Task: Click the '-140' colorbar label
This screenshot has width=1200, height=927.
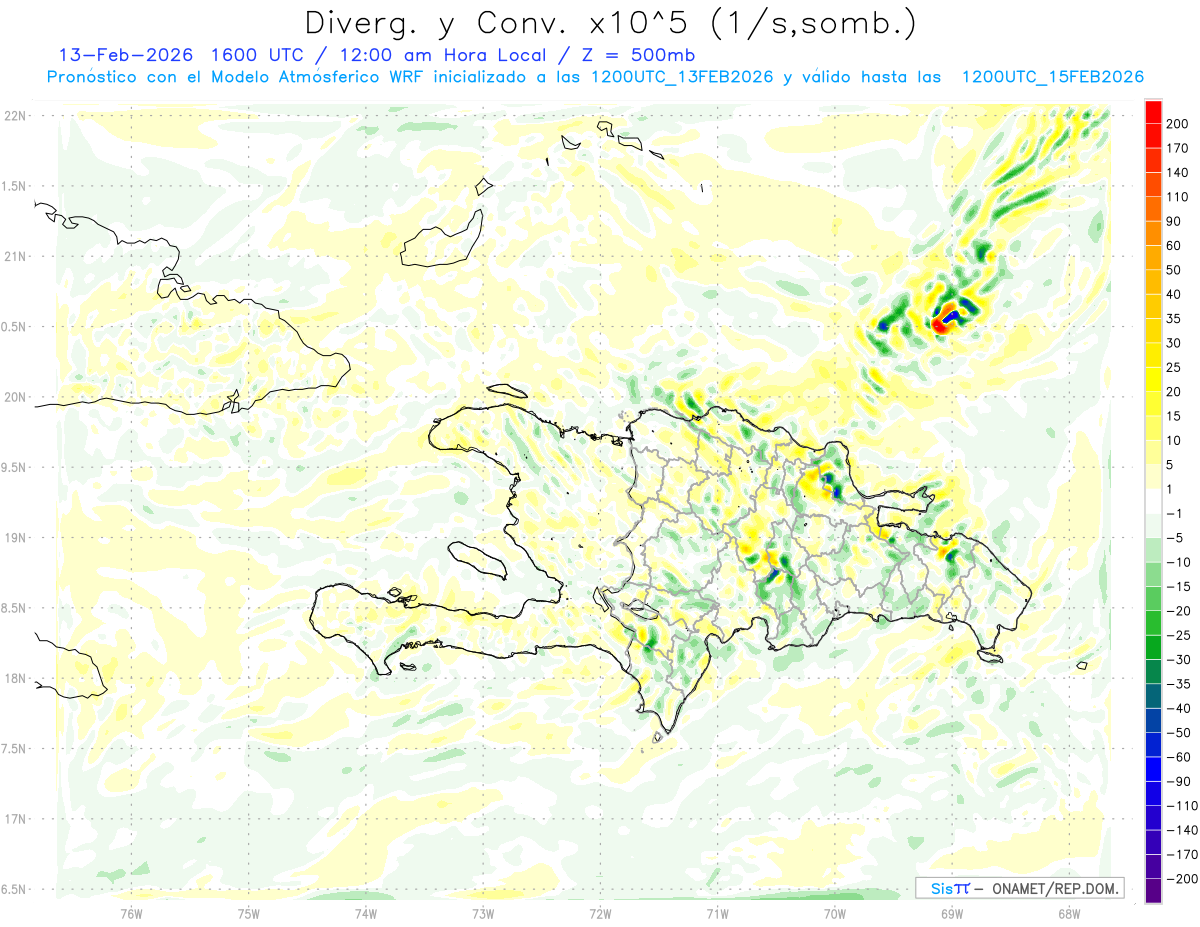Action: 1183,830
